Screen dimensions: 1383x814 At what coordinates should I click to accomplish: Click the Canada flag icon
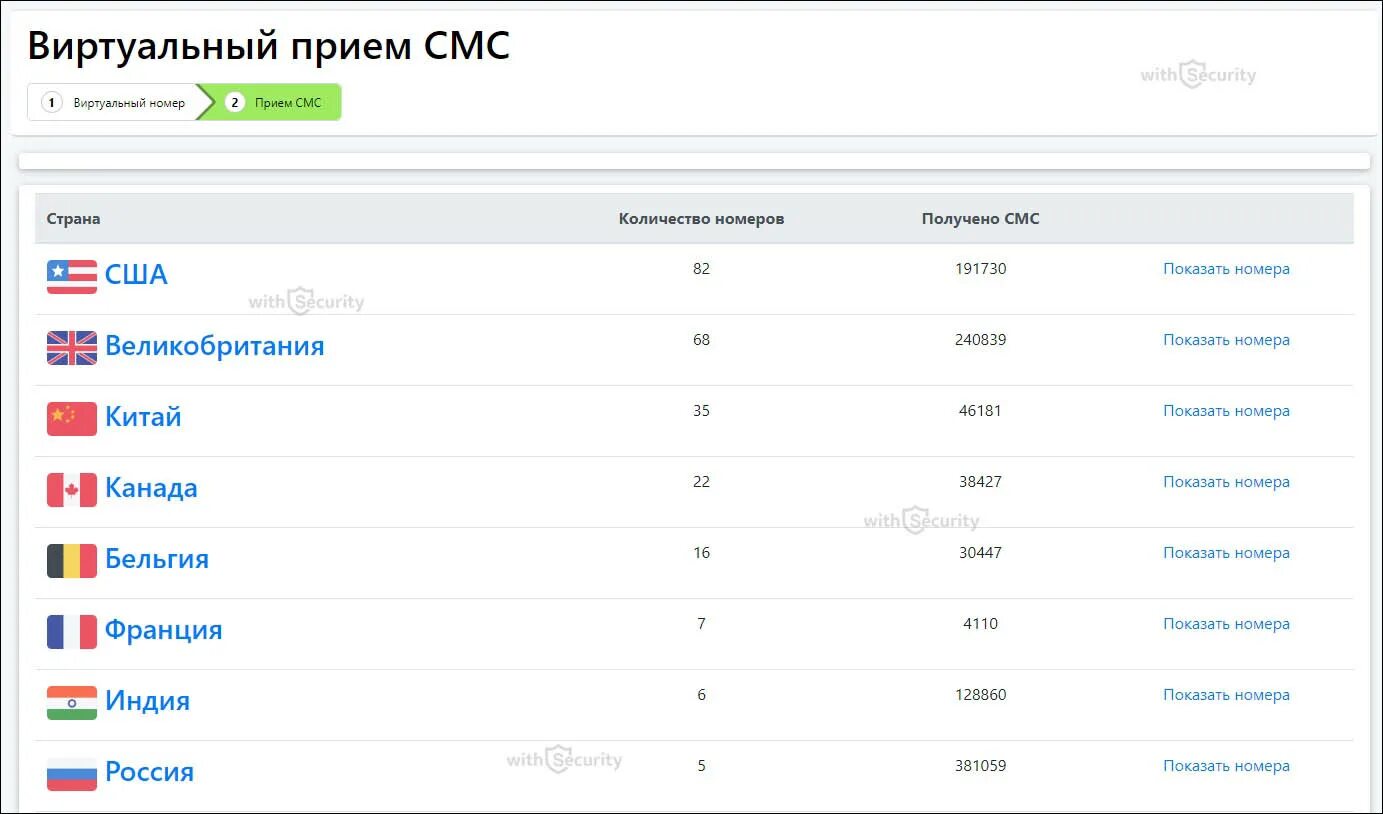point(72,489)
